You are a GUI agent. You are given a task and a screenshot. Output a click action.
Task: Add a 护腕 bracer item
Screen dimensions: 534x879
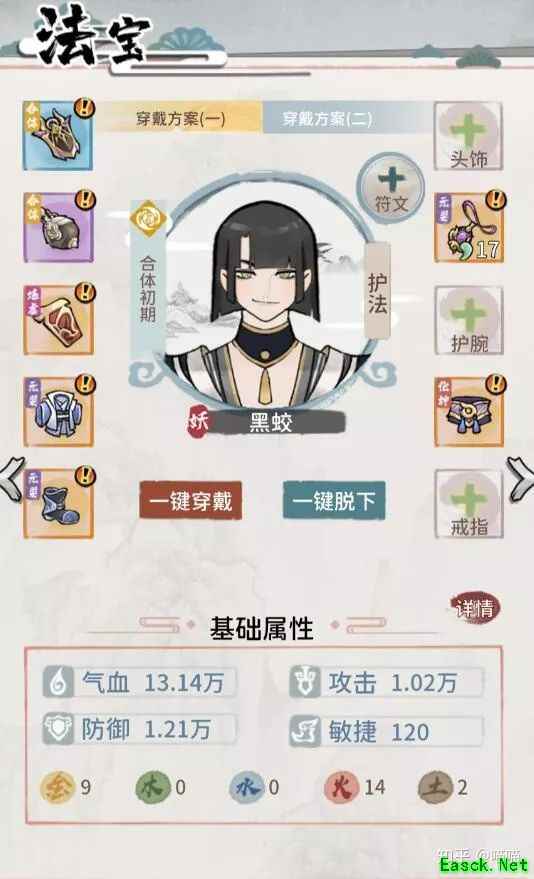pyautogui.click(x=469, y=321)
